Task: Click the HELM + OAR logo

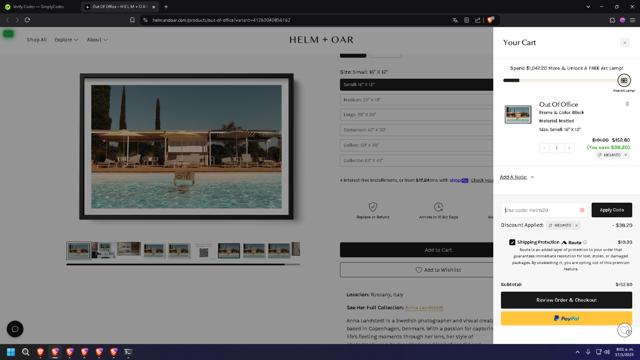Action: click(x=321, y=40)
